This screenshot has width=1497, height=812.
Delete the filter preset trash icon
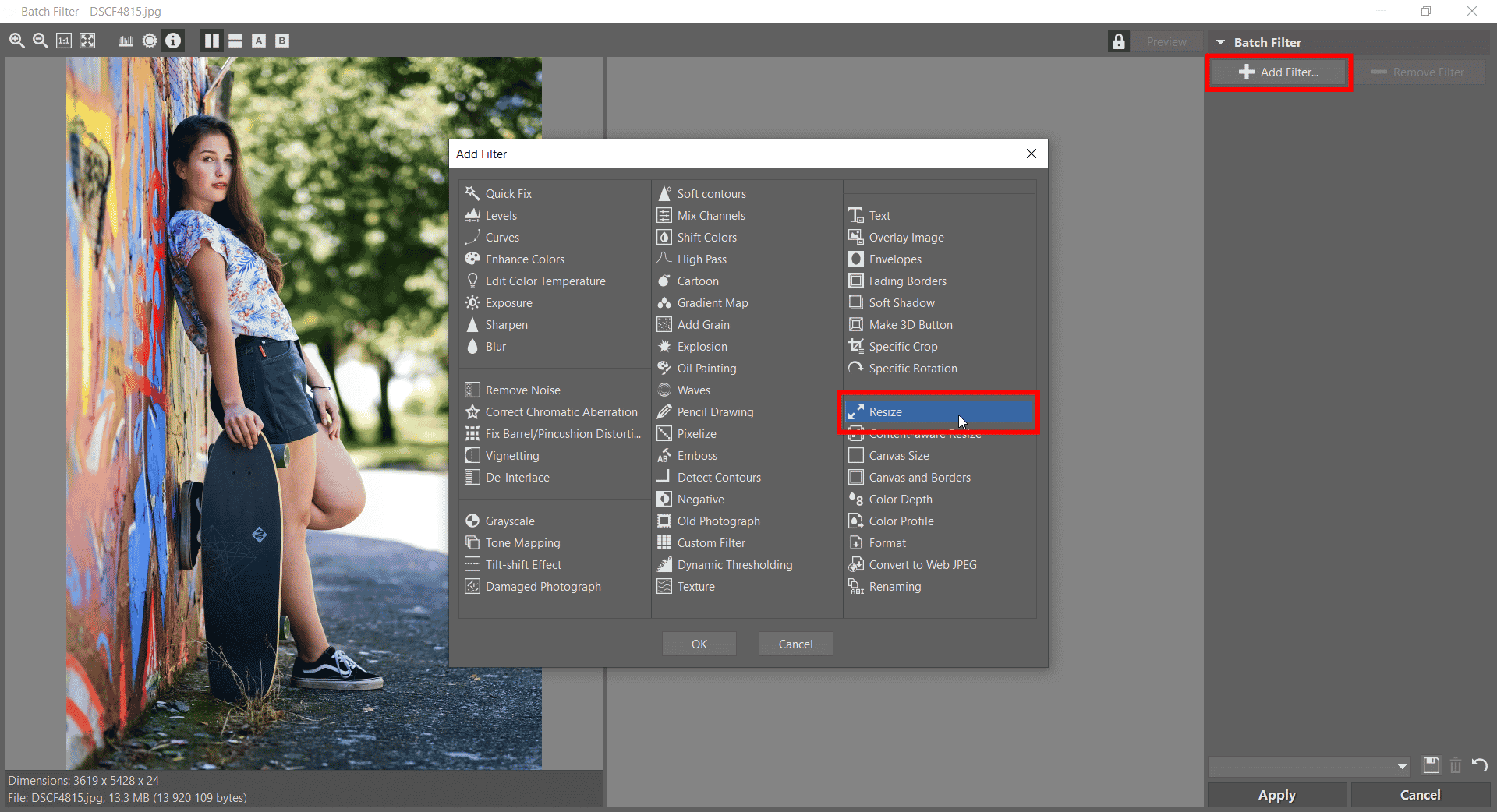tap(1455, 765)
